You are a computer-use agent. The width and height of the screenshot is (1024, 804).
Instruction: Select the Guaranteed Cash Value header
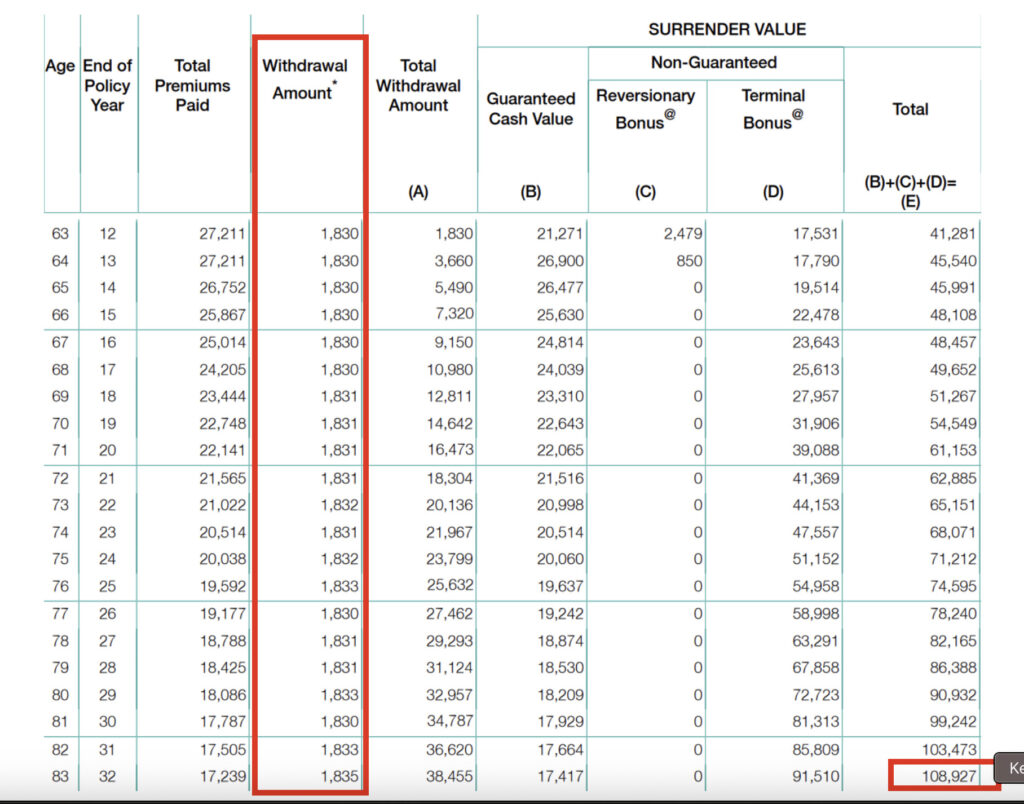click(531, 108)
